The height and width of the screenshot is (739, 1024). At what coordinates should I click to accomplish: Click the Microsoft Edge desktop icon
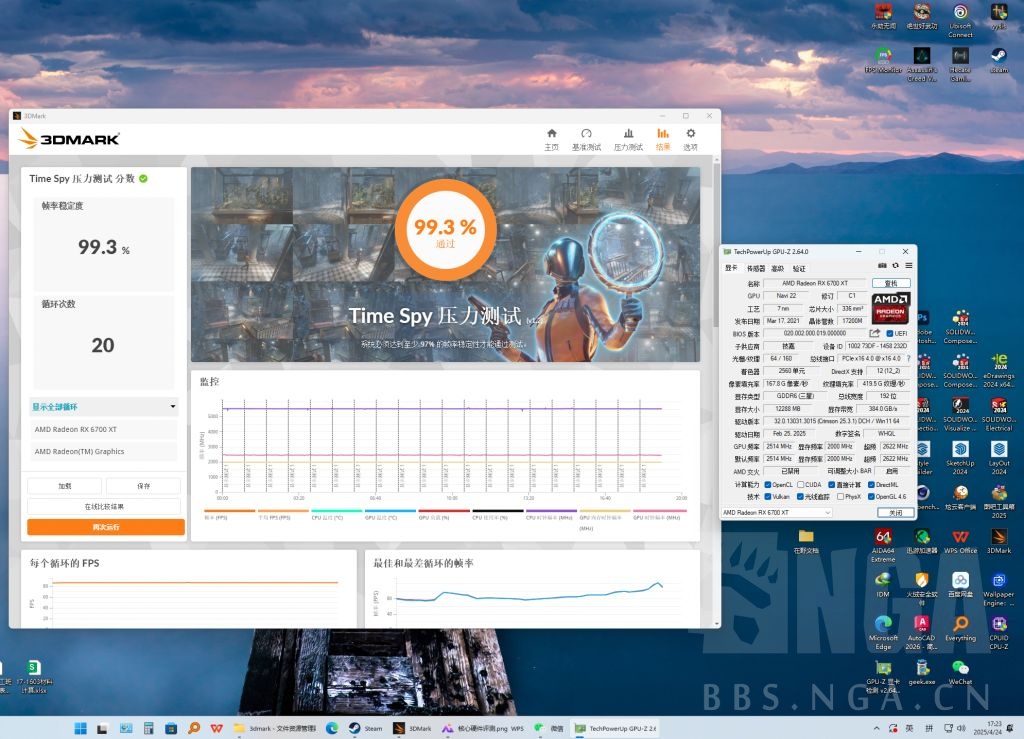pos(883,633)
